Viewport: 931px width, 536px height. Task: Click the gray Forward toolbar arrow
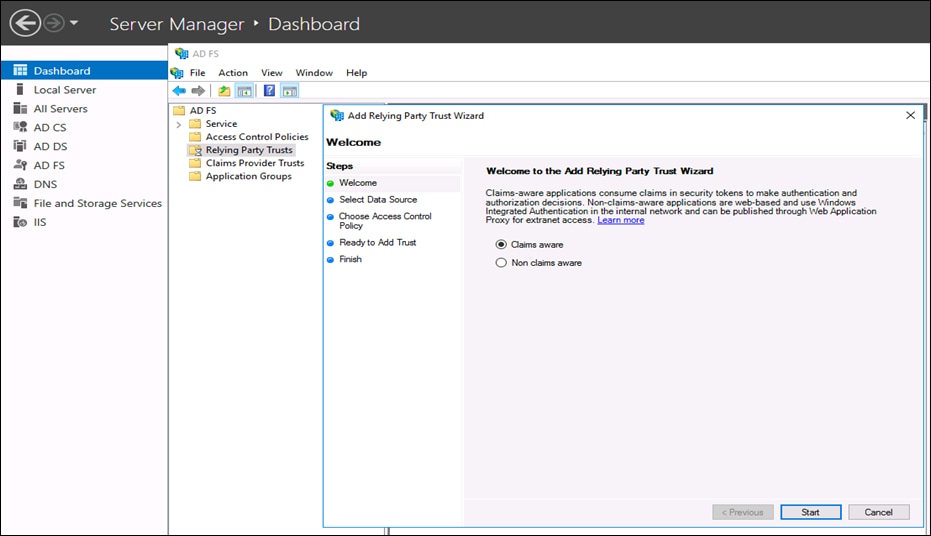(x=198, y=91)
